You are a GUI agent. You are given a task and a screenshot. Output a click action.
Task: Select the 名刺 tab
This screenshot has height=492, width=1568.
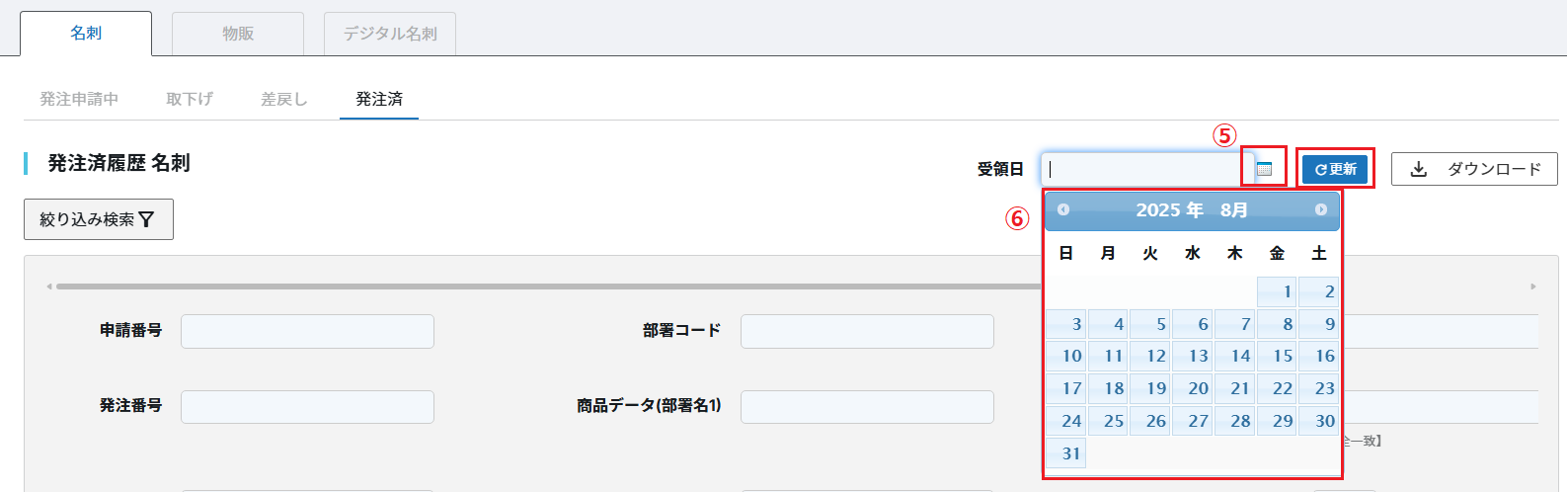[86, 34]
